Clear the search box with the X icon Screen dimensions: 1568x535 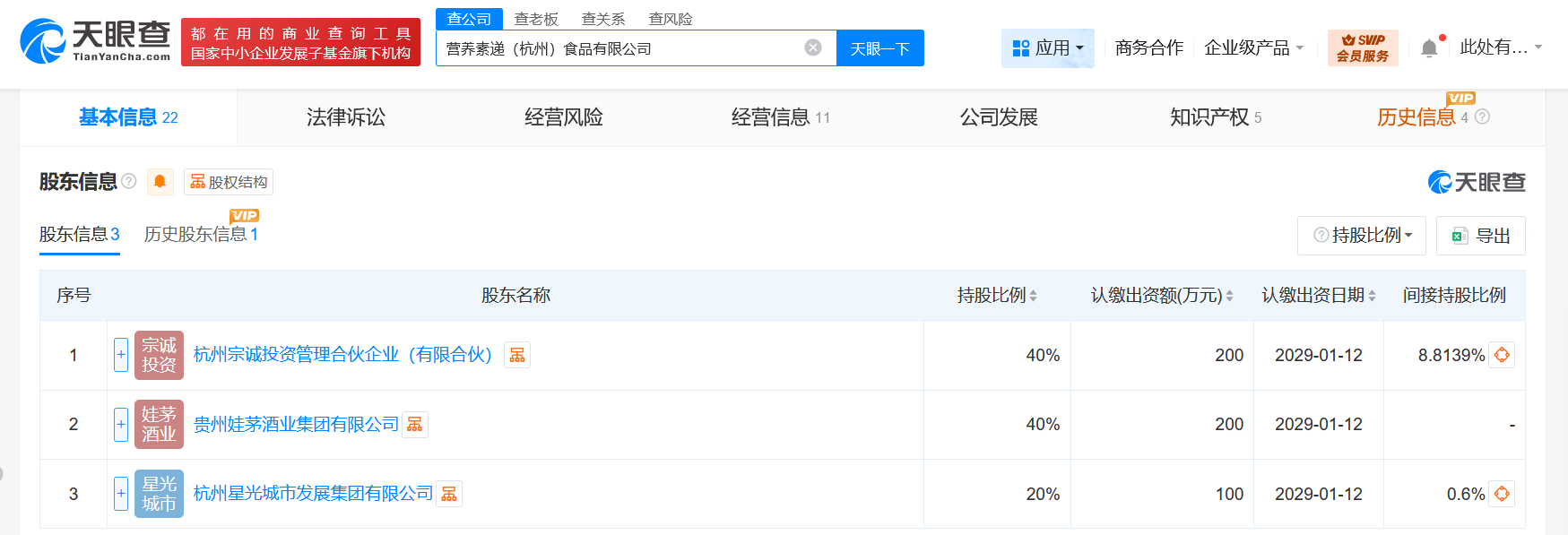(813, 47)
